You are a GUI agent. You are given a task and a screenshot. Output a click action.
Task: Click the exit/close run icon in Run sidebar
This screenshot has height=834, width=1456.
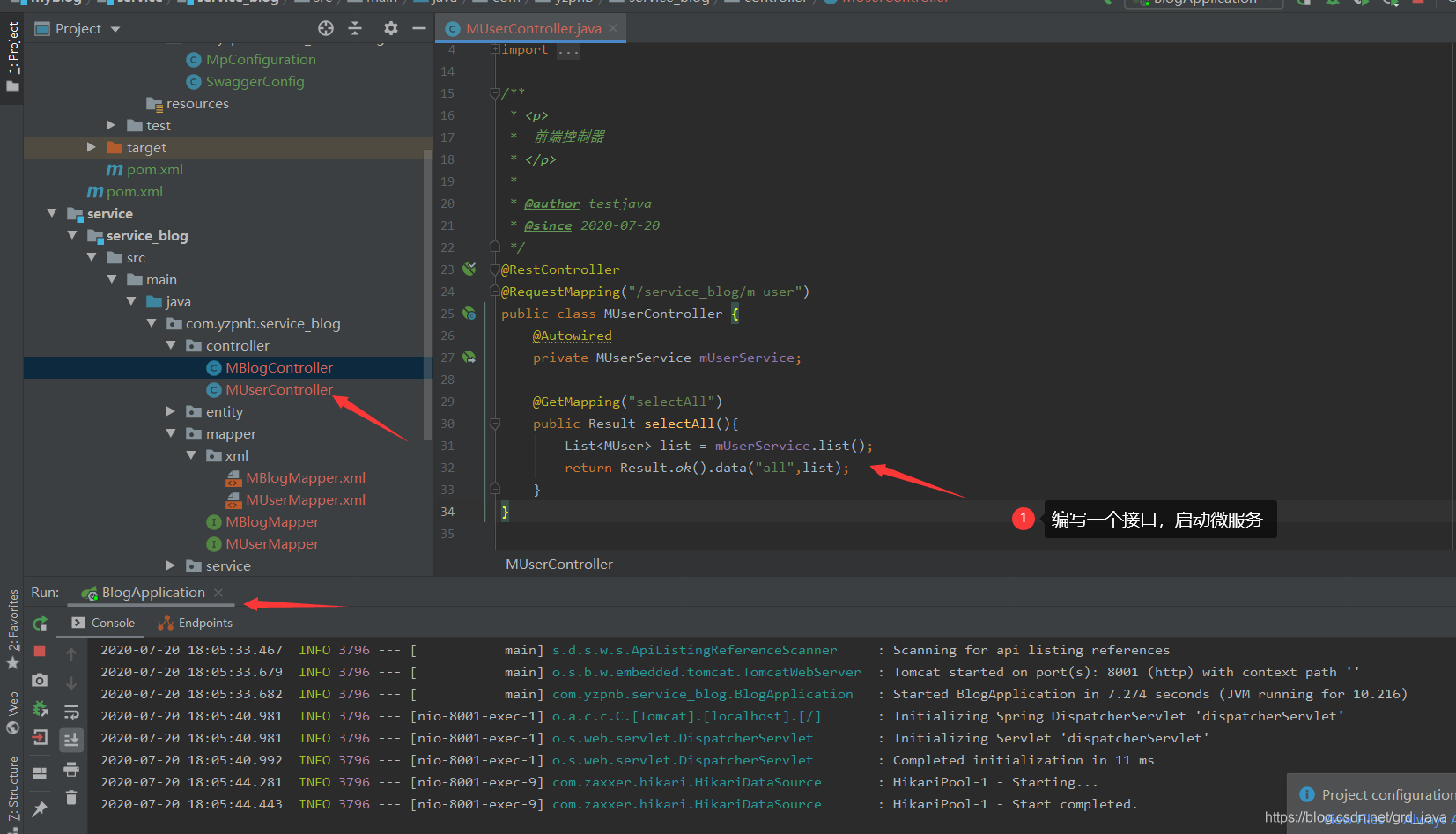click(40, 737)
